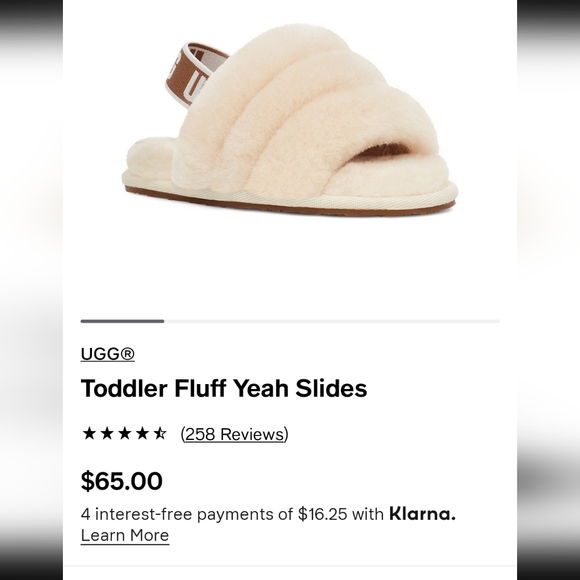Tap the fluffy slipper product image

tap(290, 121)
